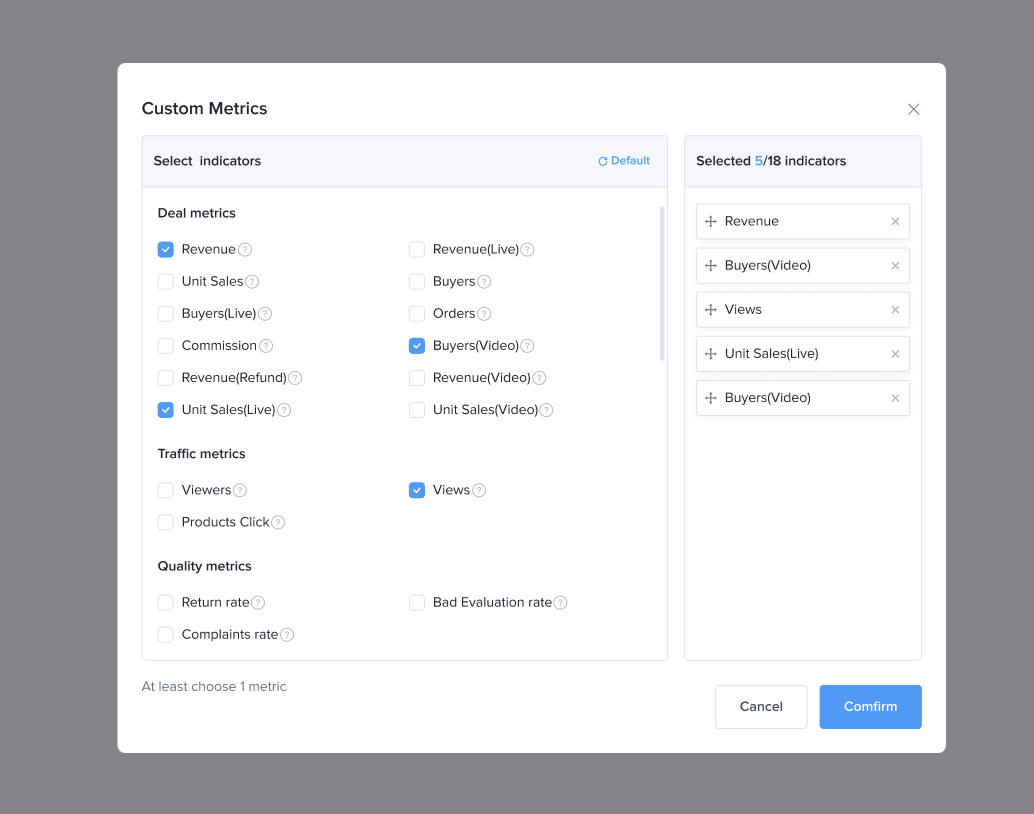Enable the Unit Sales checkbox
The height and width of the screenshot is (814, 1034).
click(166, 282)
